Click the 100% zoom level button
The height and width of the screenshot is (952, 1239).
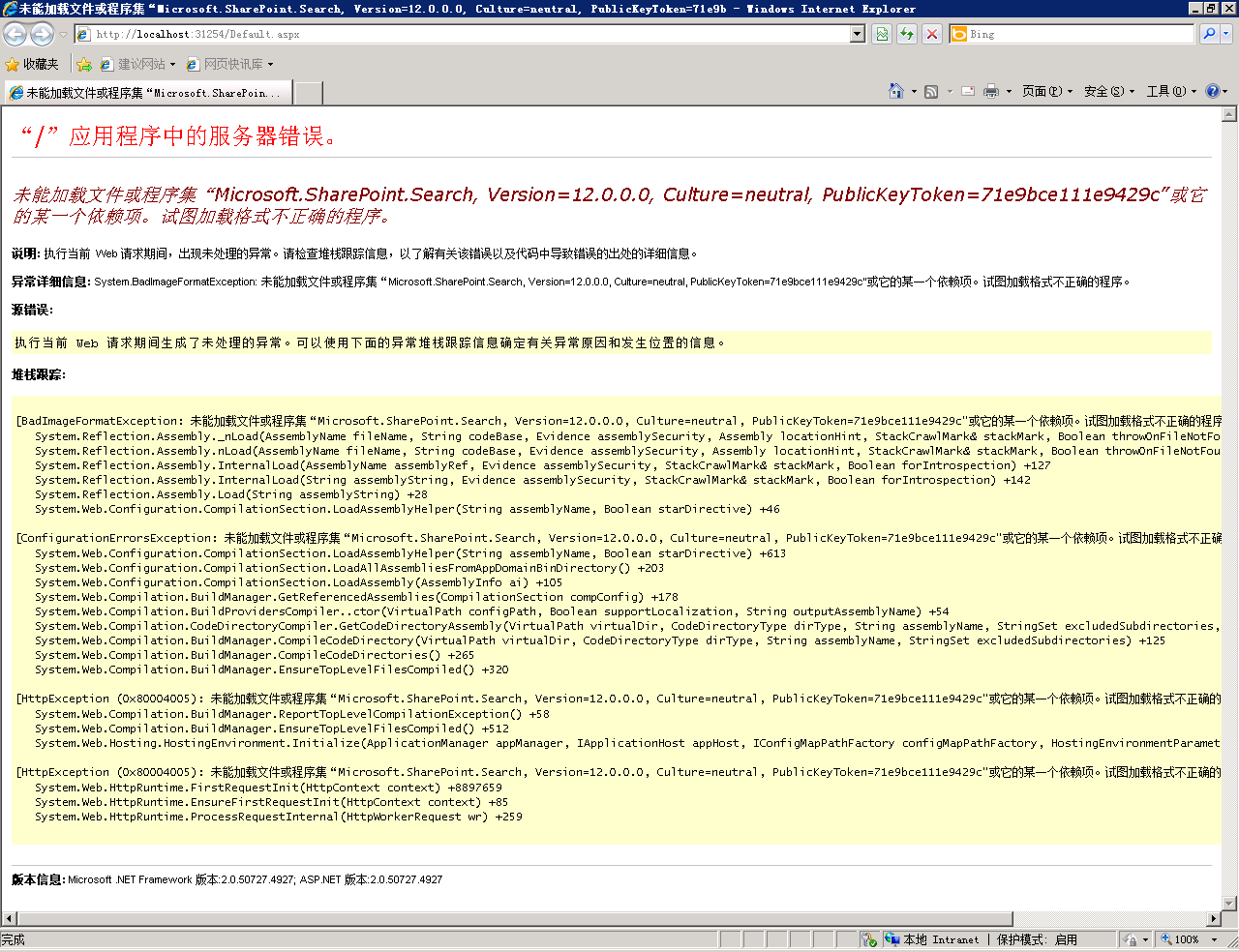(x=1181, y=939)
